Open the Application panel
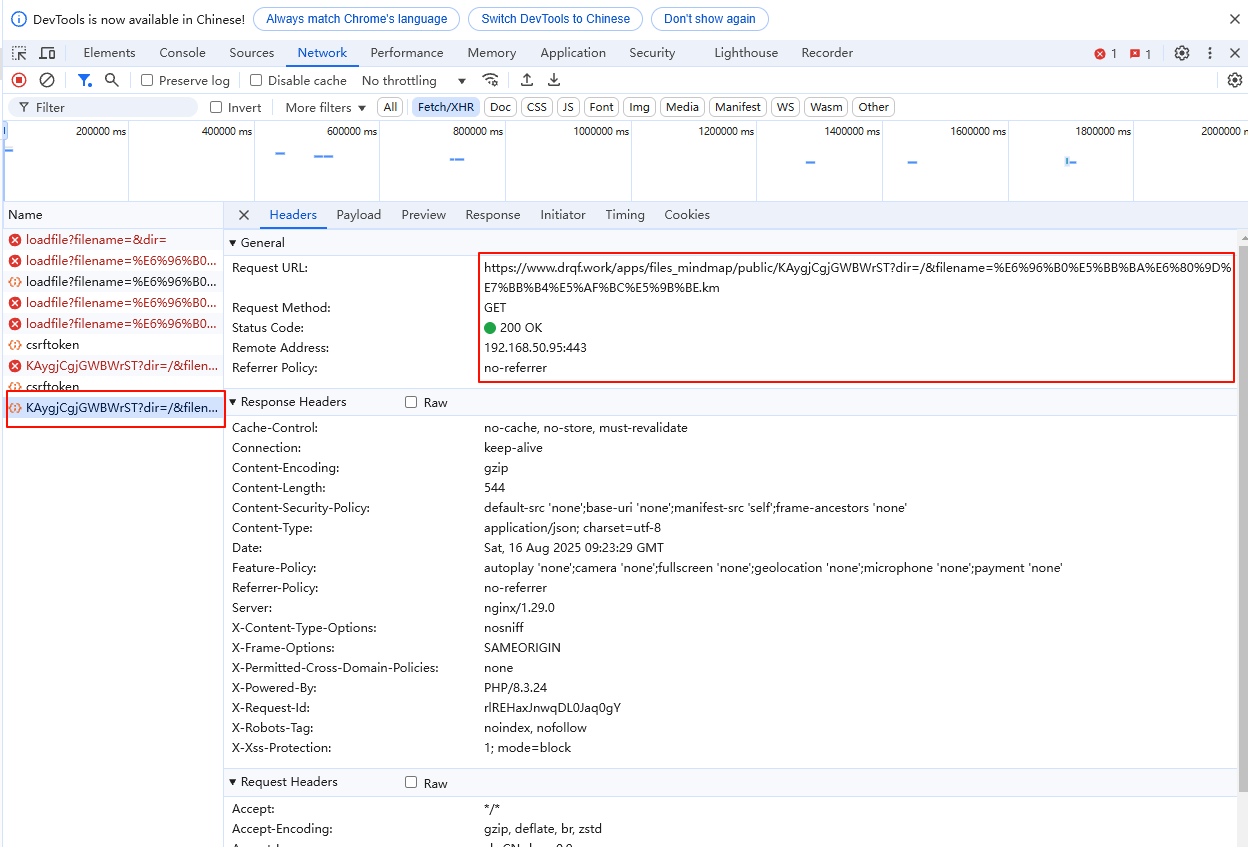Viewport: 1248px width, 847px height. (x=573, y=53)
